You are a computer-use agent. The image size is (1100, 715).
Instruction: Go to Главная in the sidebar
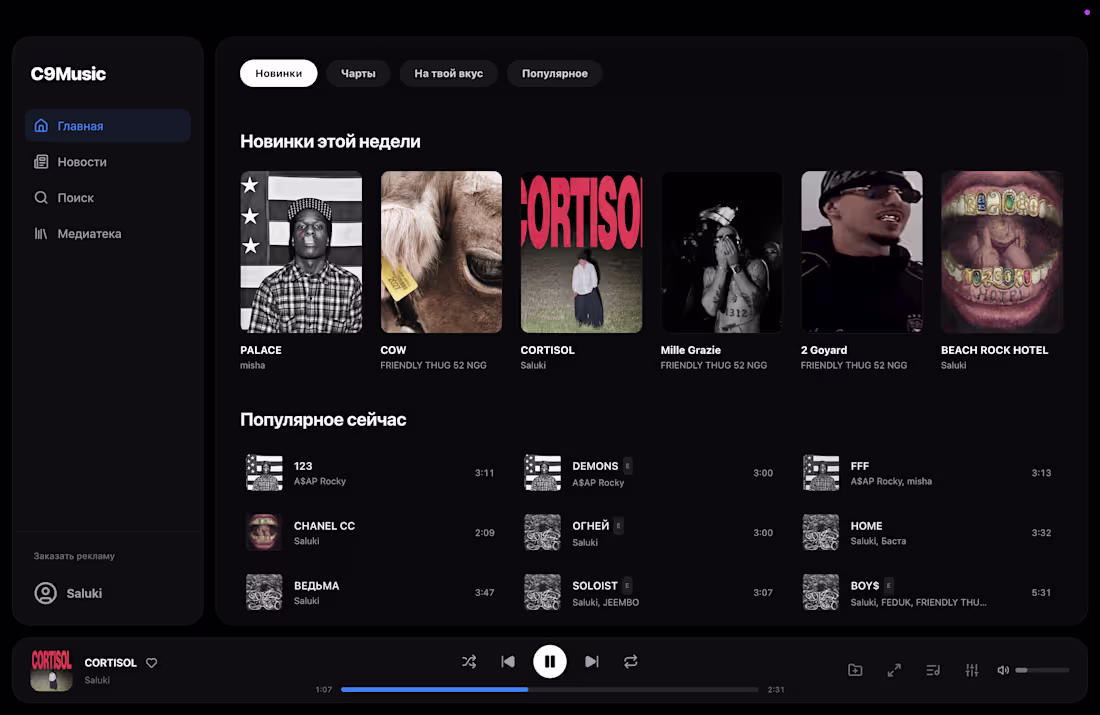[107, 126]
